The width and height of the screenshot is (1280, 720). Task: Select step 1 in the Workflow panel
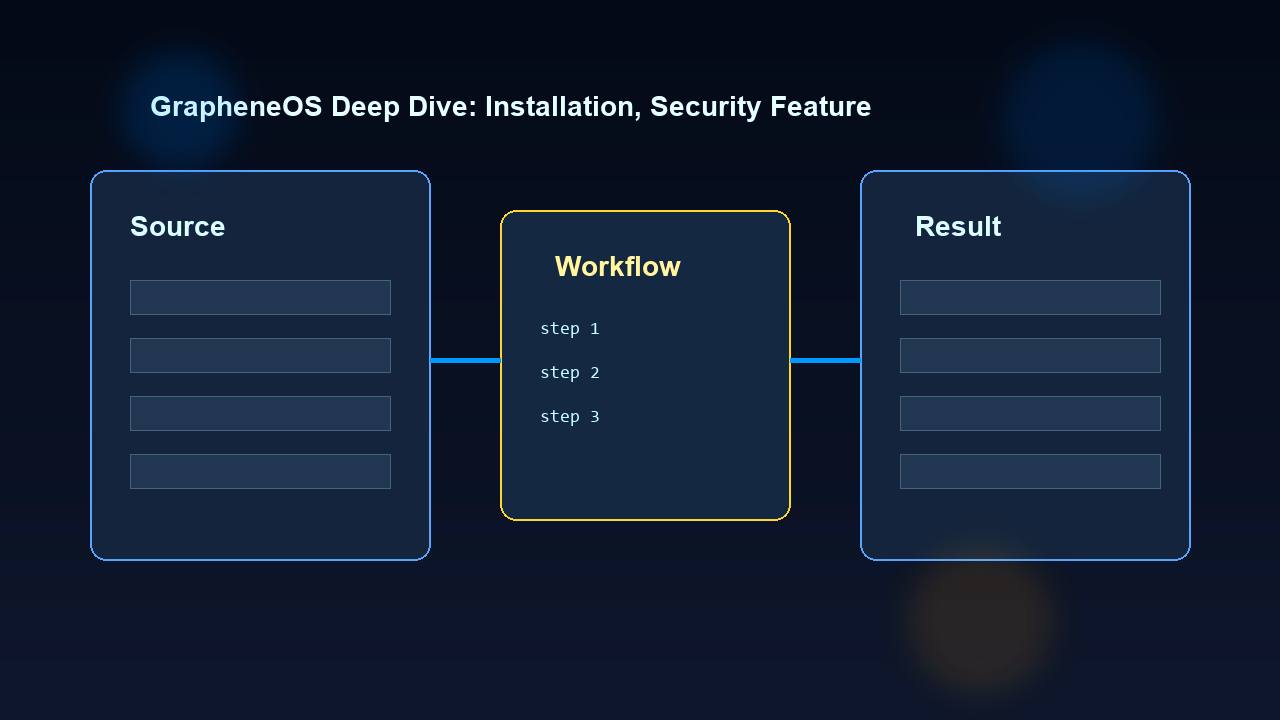tap(570, 328)
